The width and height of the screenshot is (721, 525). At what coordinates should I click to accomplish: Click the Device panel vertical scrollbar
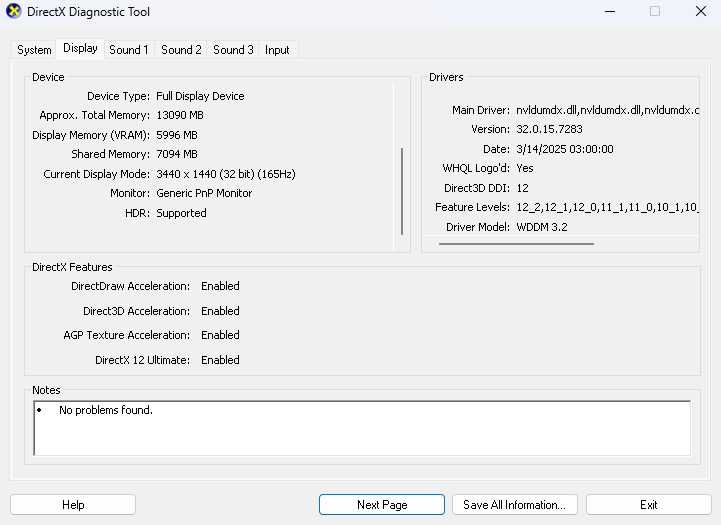(x=402, y=191)
